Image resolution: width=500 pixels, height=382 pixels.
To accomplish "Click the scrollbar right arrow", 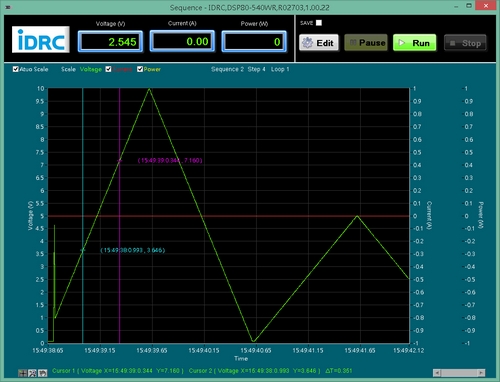I will pos(481,372).
